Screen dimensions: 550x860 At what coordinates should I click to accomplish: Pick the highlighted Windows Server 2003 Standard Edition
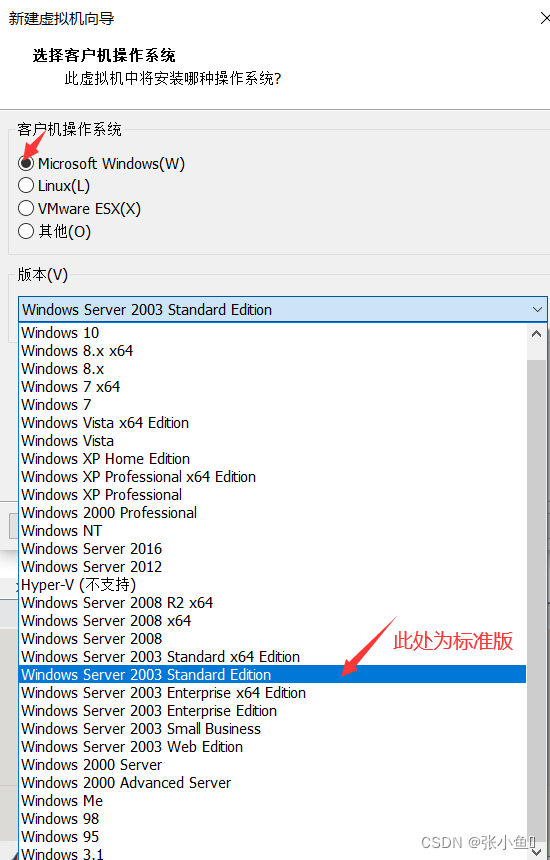tap(273, 675)
